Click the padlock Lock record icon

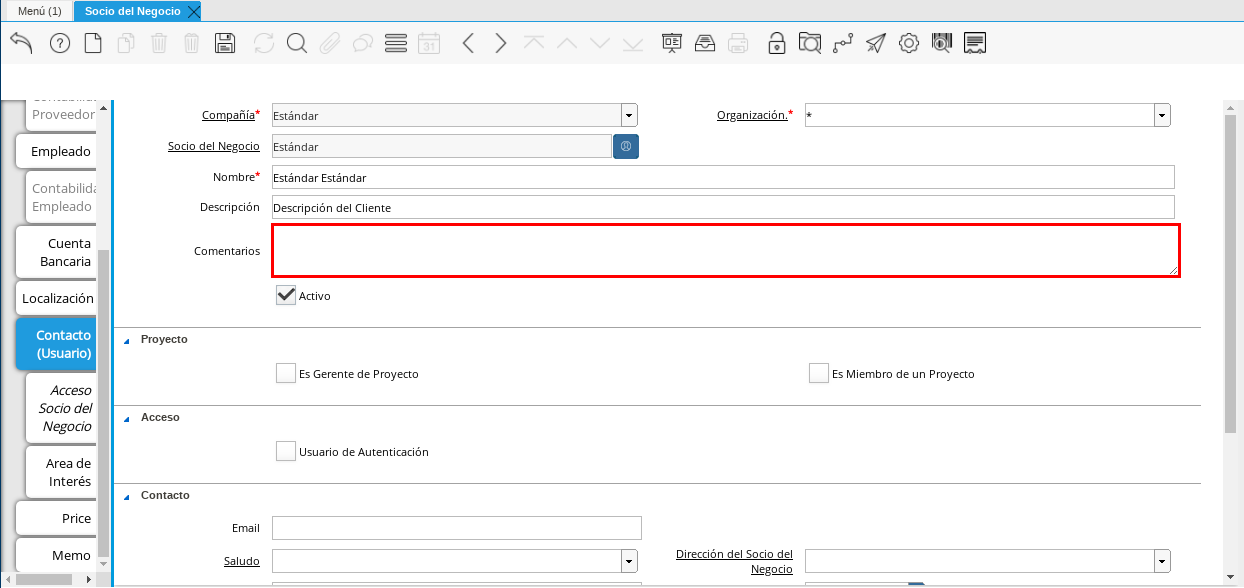[776, 43]
